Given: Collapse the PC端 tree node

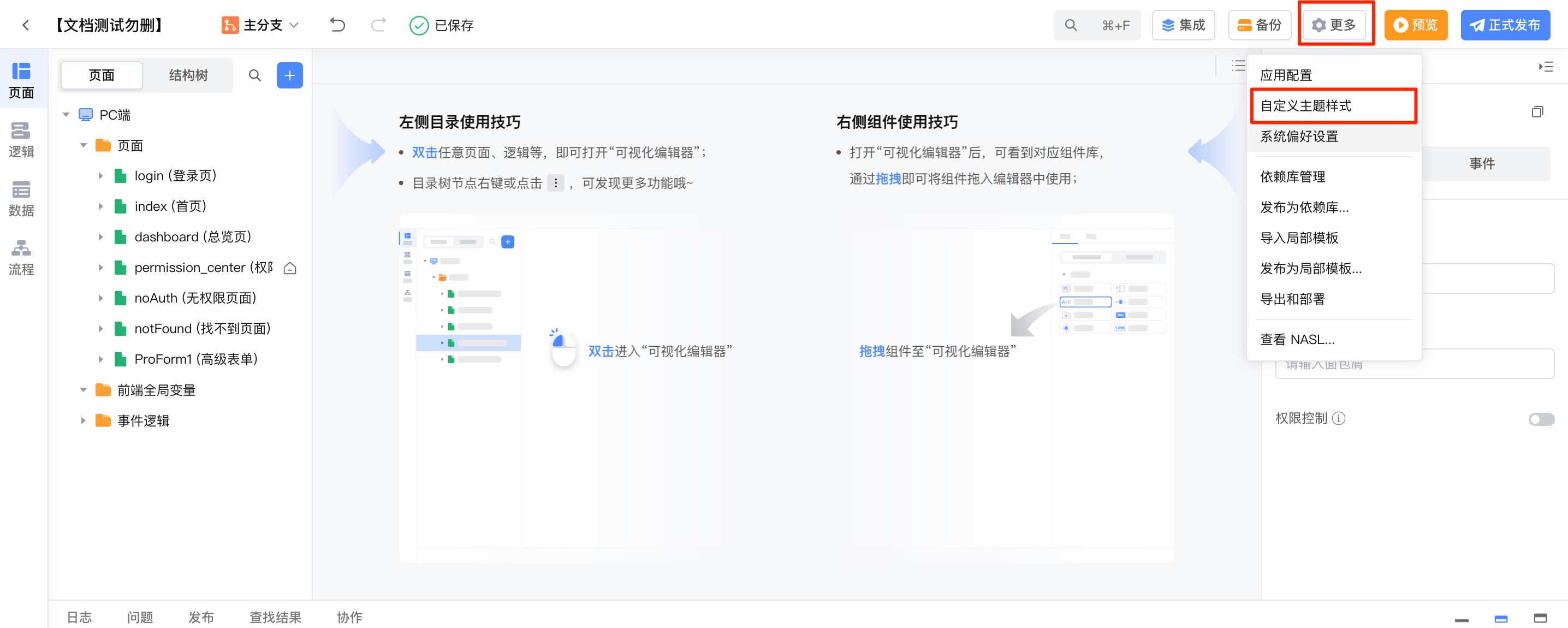Looking at the screenshot, I should tap(67, 115).
